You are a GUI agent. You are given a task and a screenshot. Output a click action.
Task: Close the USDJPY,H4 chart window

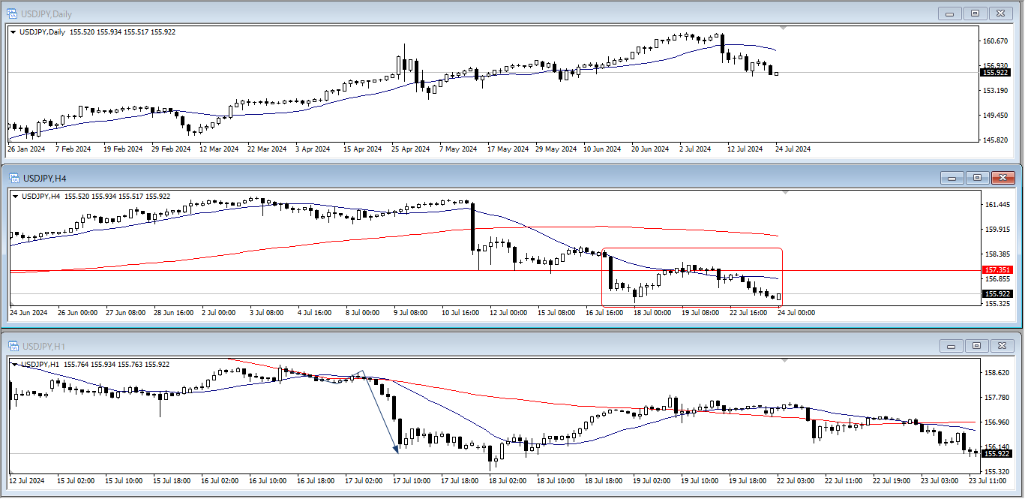coord(1001,177)
